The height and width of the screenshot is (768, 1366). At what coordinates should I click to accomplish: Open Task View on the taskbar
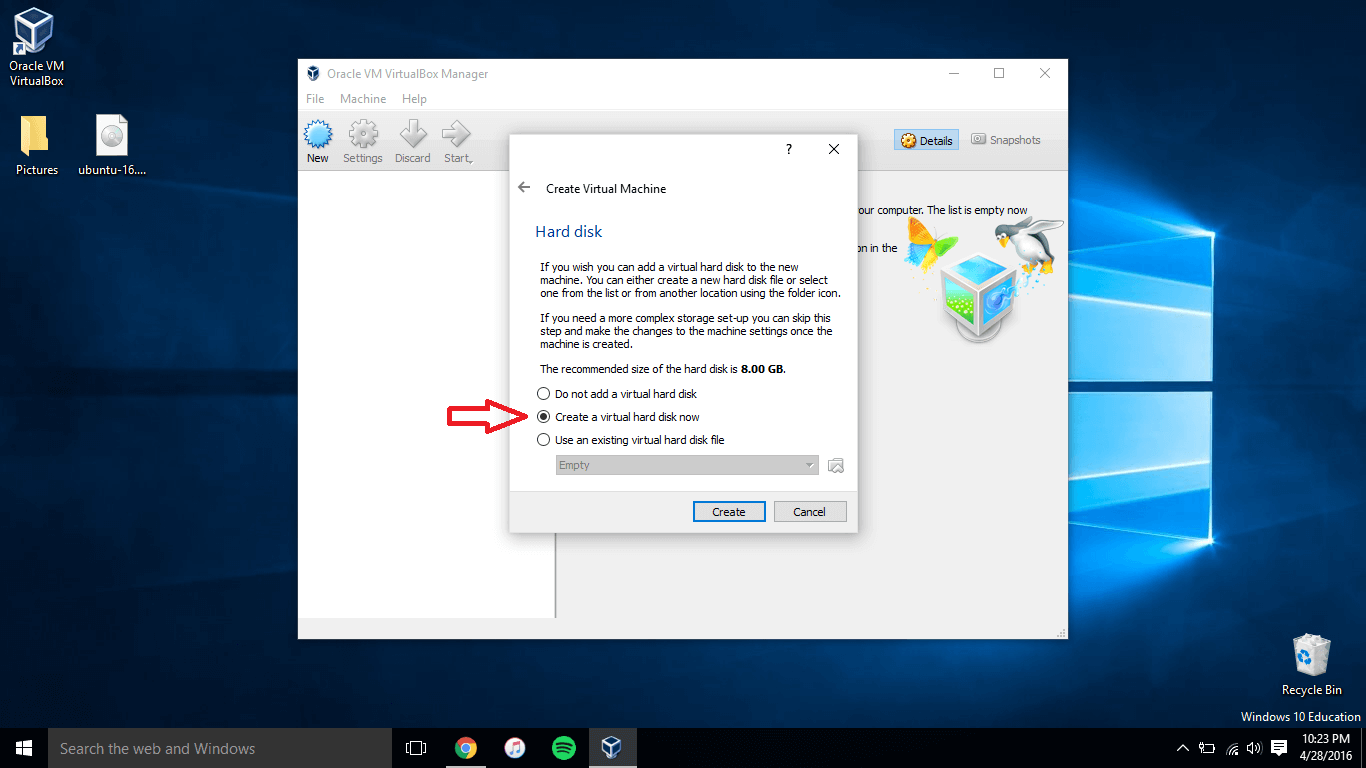(416, 748)
